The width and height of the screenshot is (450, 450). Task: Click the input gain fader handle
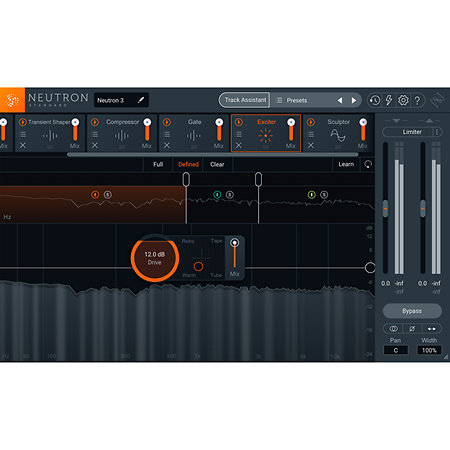[385, 209]
